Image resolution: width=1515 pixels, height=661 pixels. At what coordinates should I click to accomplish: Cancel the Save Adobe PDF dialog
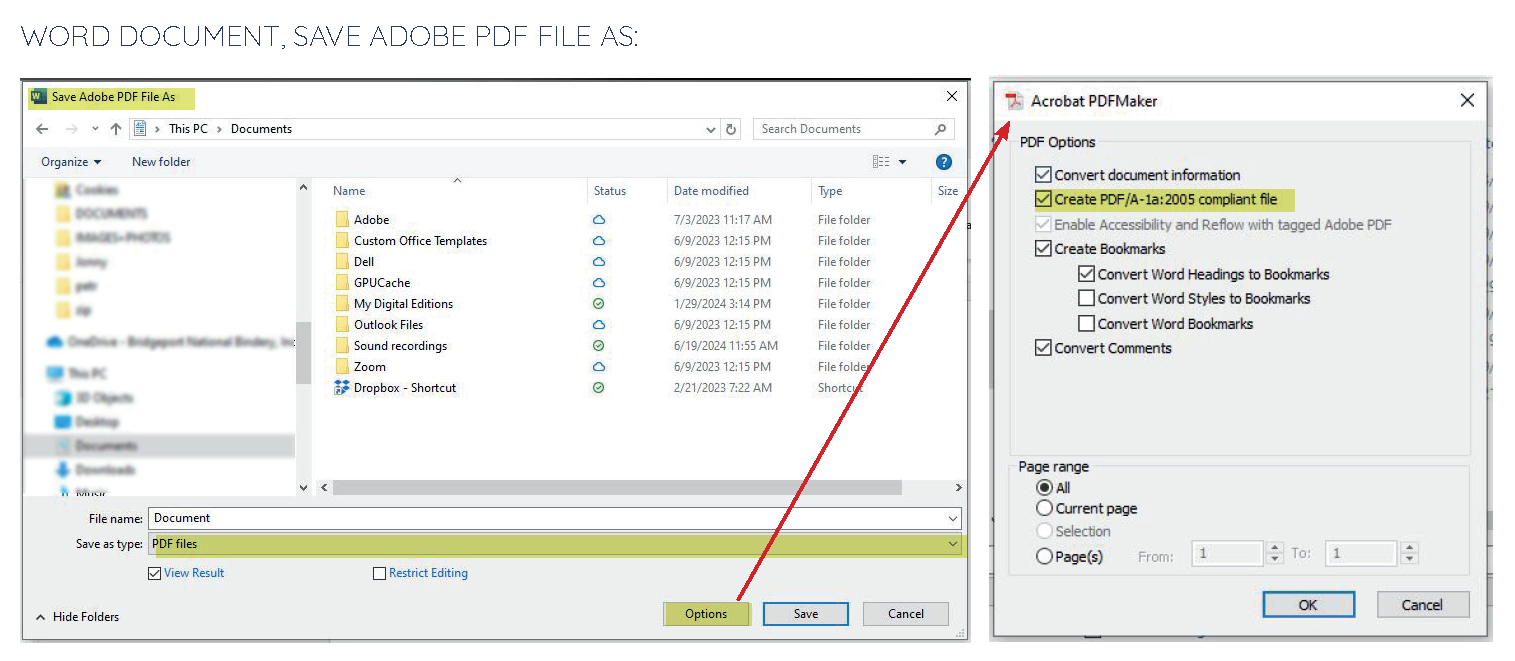(906, 614)
